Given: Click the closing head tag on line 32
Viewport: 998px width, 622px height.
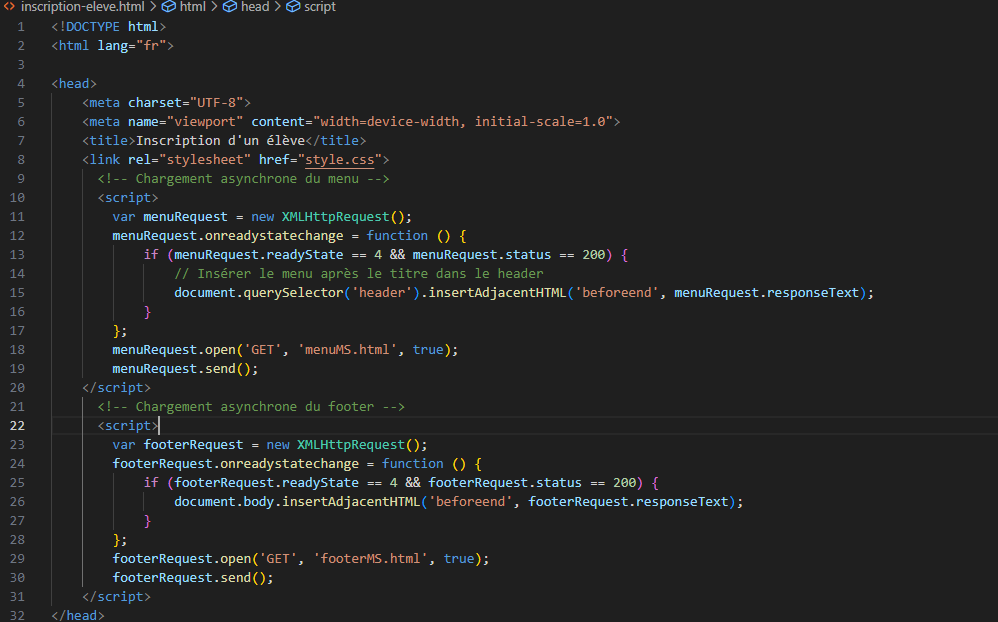Looking at the screenshot, I should coord(78,615).
